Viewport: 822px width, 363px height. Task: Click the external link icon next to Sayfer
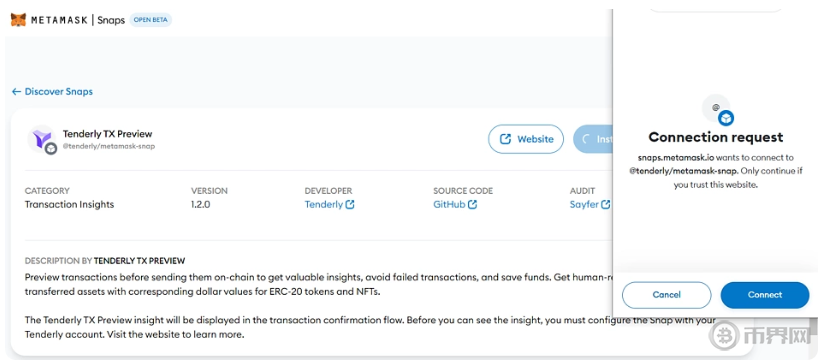pos(605,205)
